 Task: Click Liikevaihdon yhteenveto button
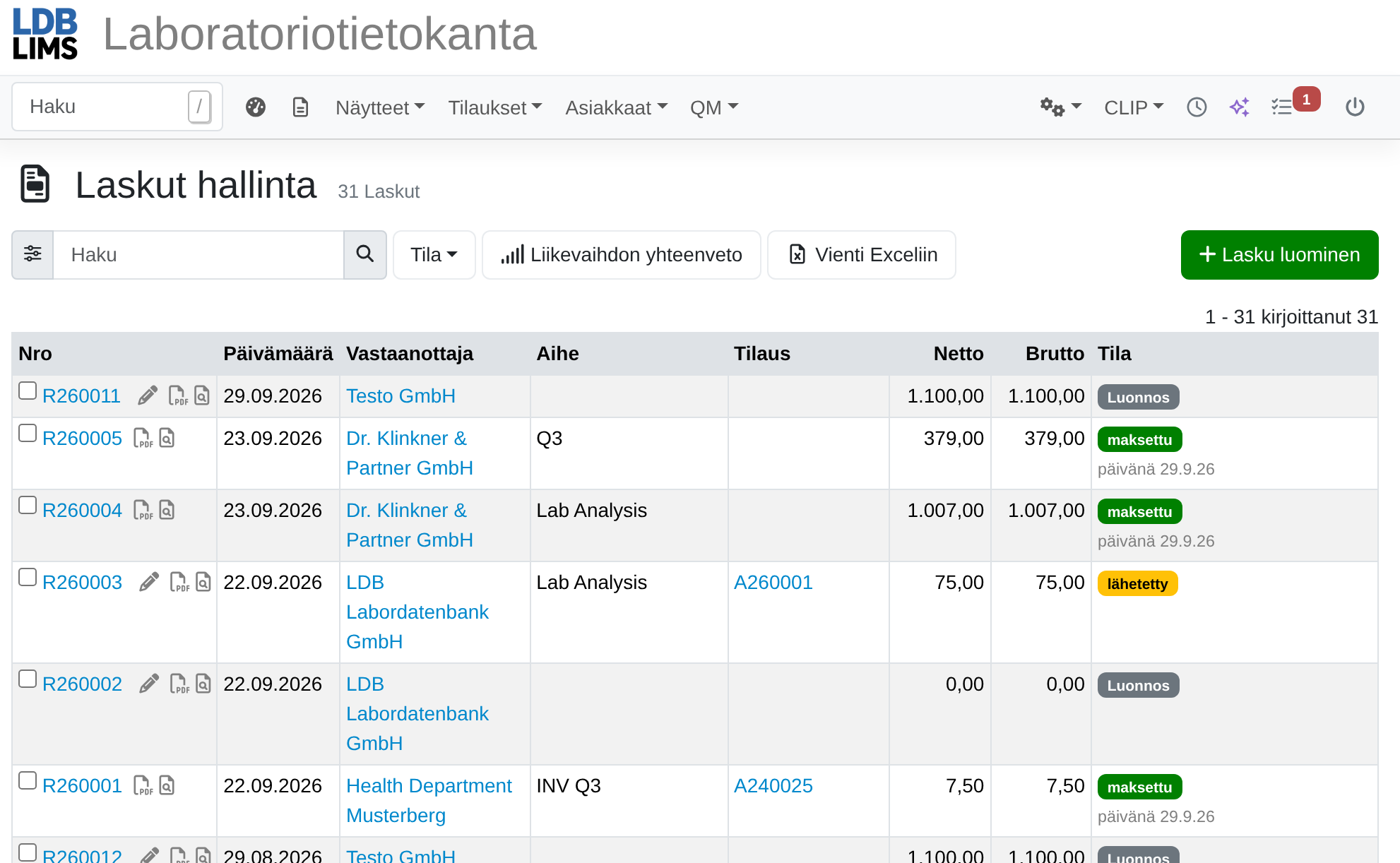pyautogui.click(x=621, y=254)
